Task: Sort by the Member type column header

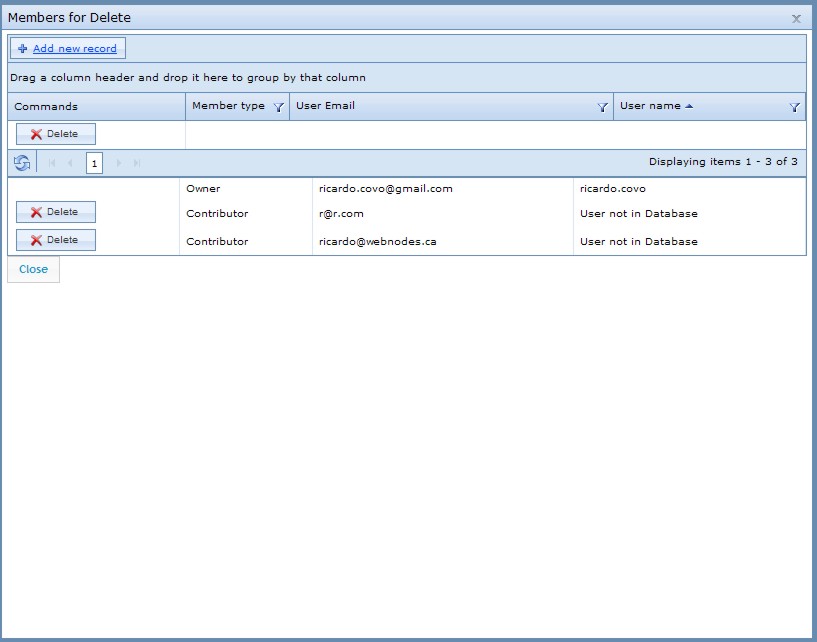Action: tap(228, 106)
